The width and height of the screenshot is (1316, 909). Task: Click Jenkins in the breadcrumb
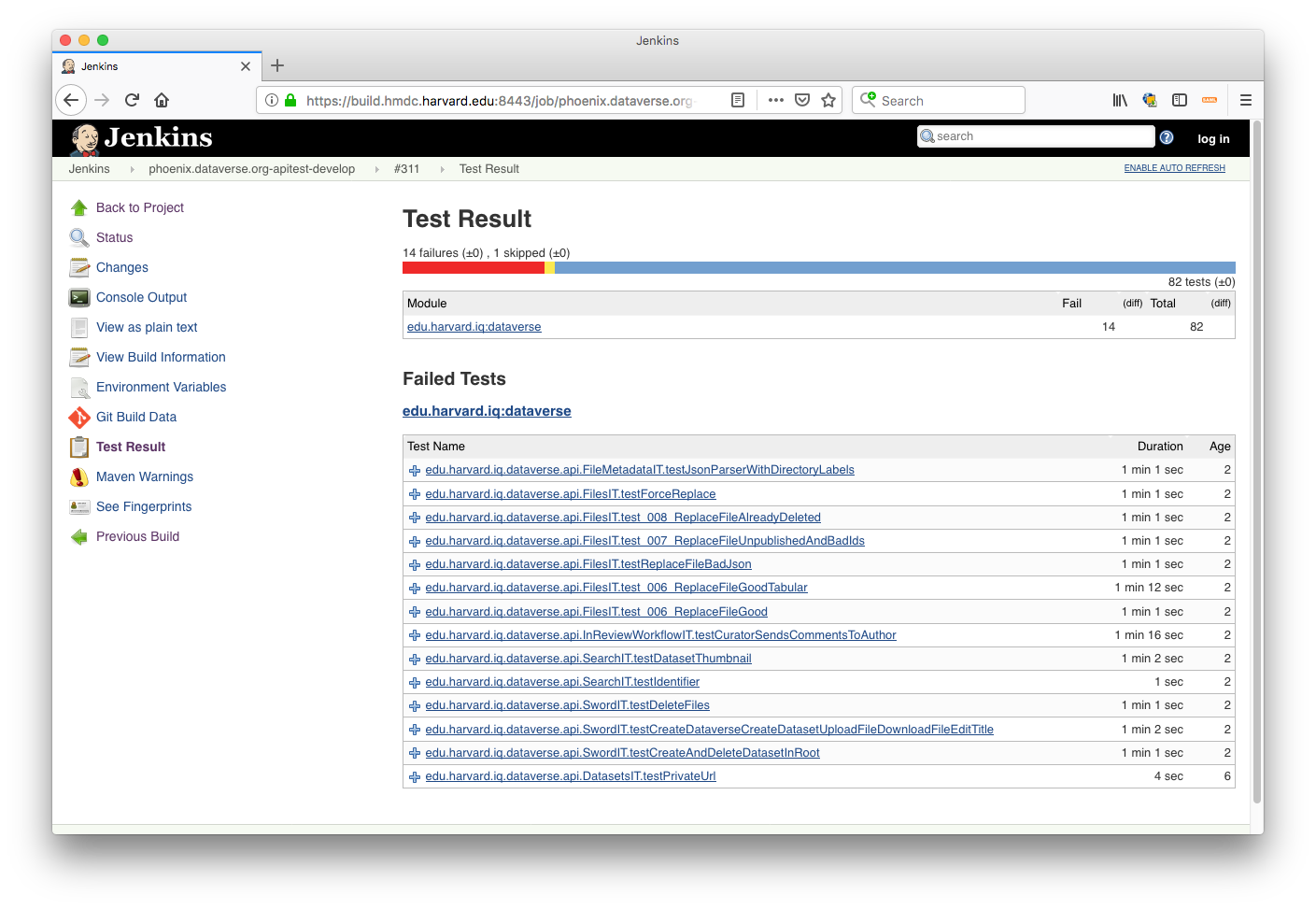coord(90,169)
